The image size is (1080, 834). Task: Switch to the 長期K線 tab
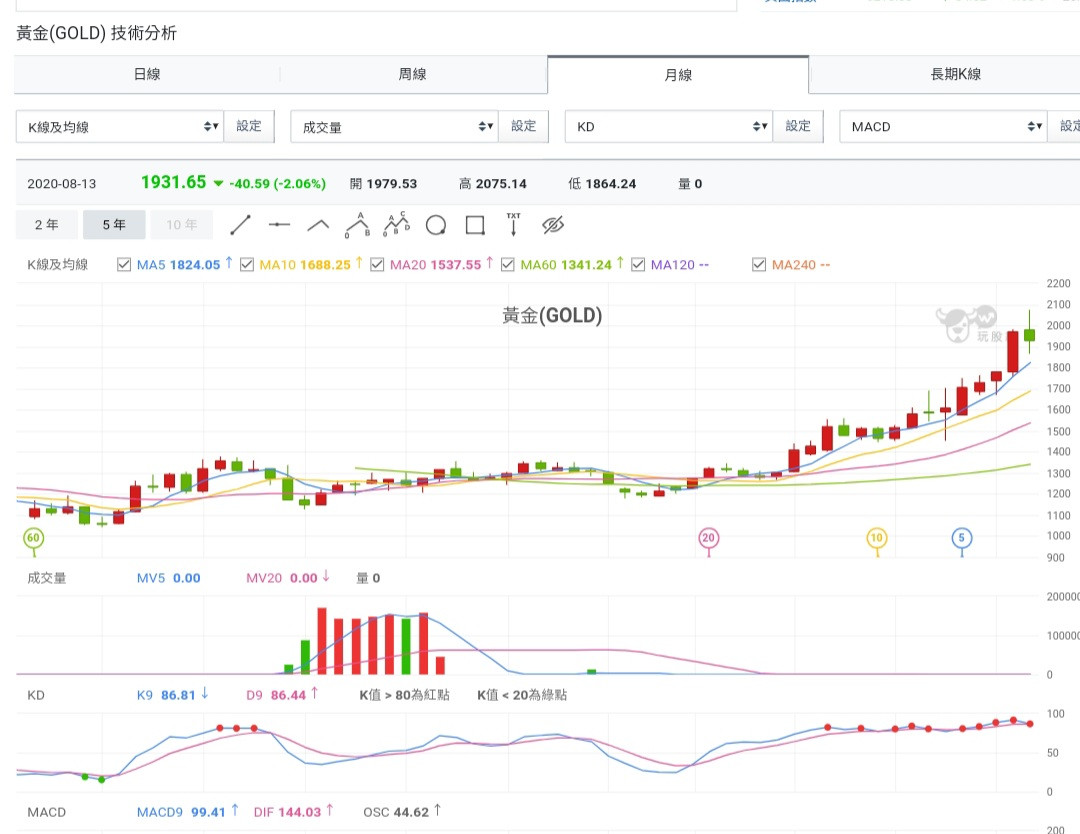[955, 74]
